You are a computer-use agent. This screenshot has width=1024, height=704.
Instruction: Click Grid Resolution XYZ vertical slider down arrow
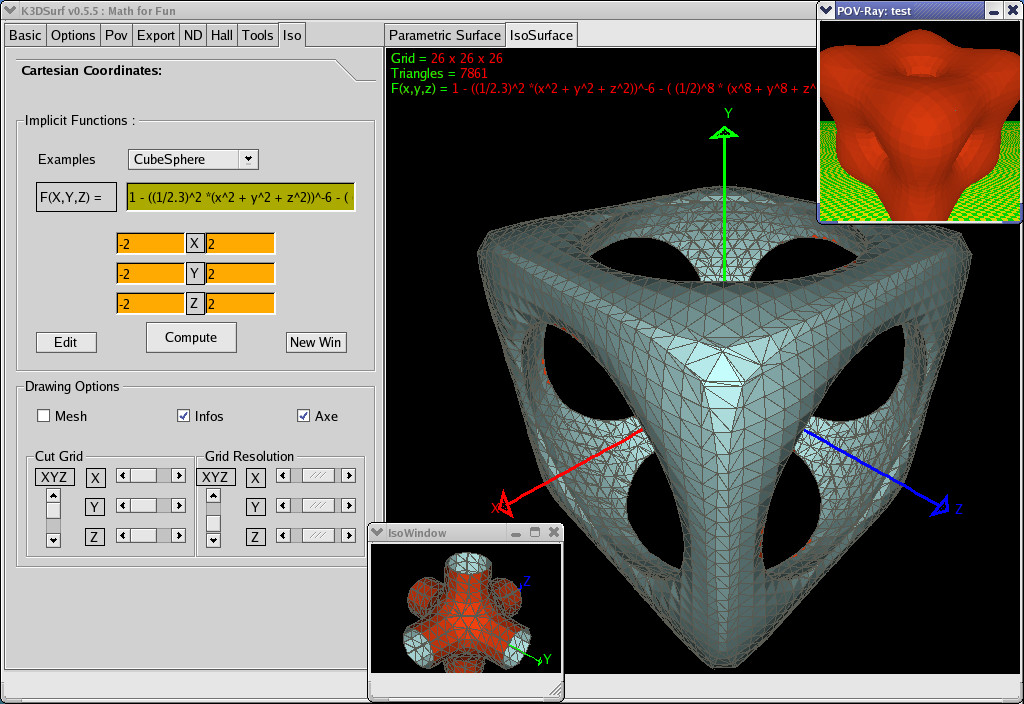point(213,540)
